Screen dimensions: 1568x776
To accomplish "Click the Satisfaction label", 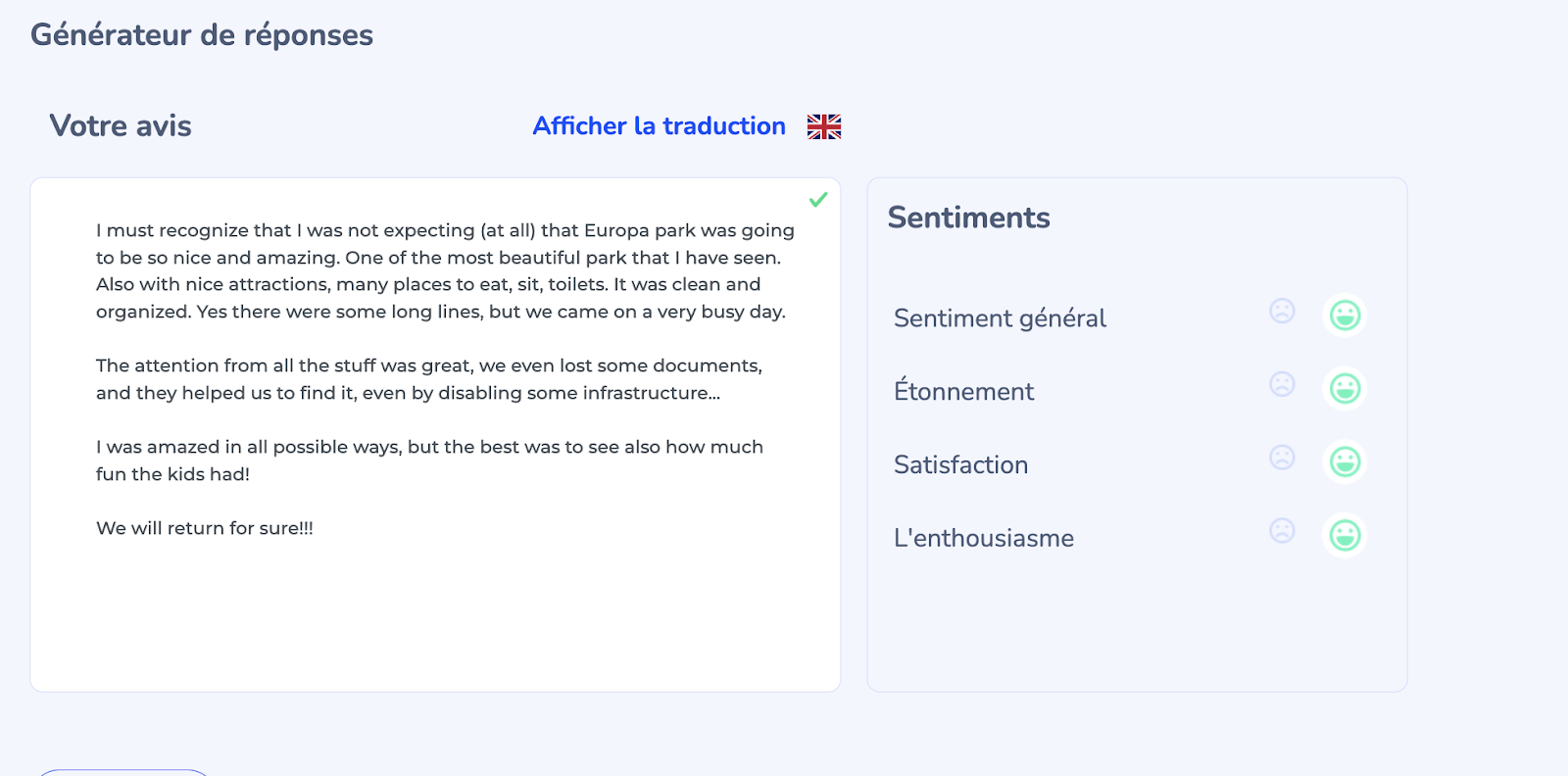I will (960, 465).
